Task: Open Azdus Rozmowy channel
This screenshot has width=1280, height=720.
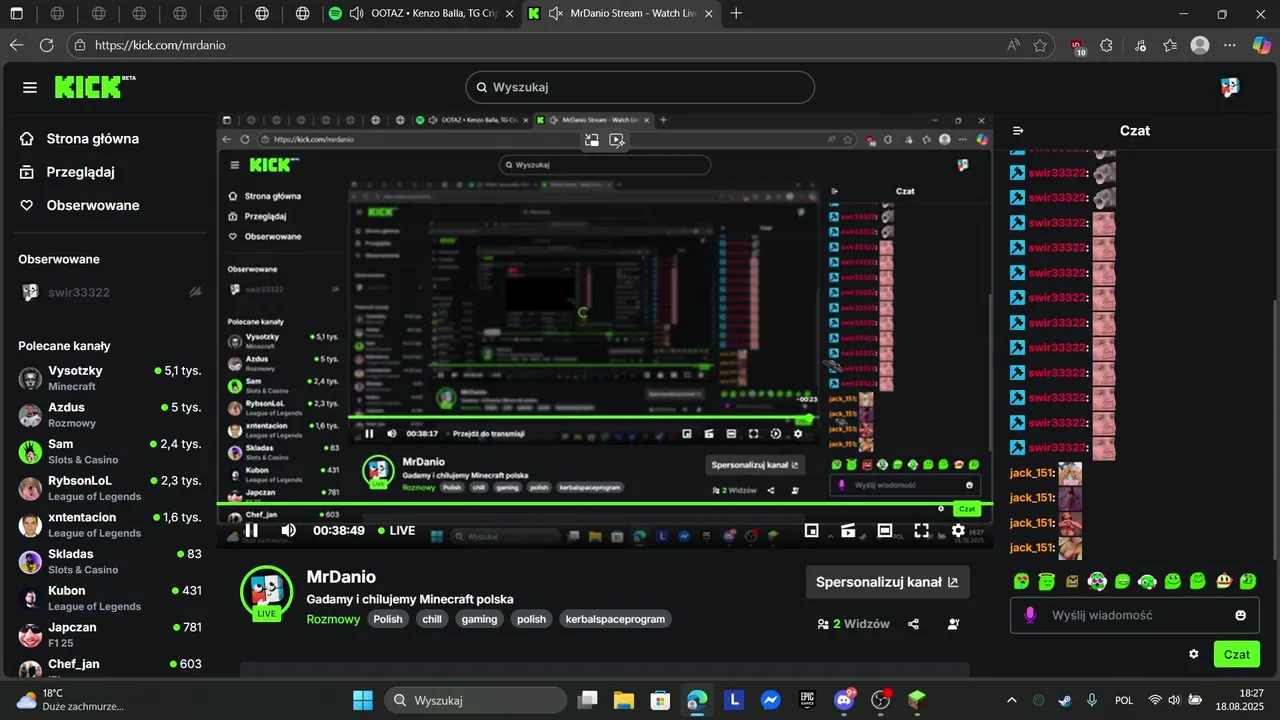Action: tap(110, 415)
